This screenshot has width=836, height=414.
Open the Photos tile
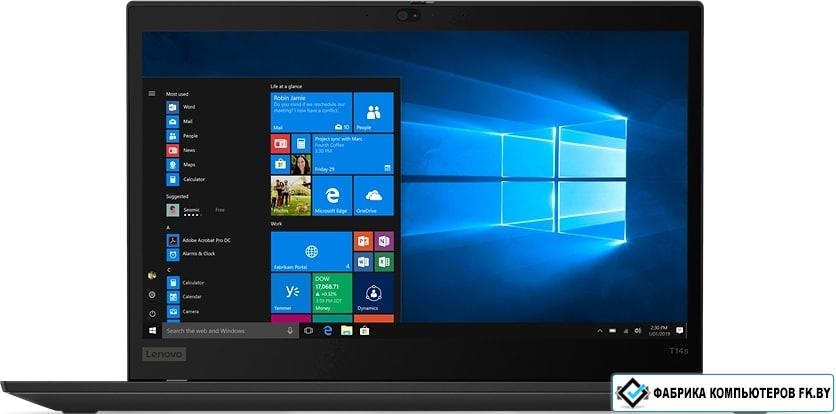coord(291,196)
